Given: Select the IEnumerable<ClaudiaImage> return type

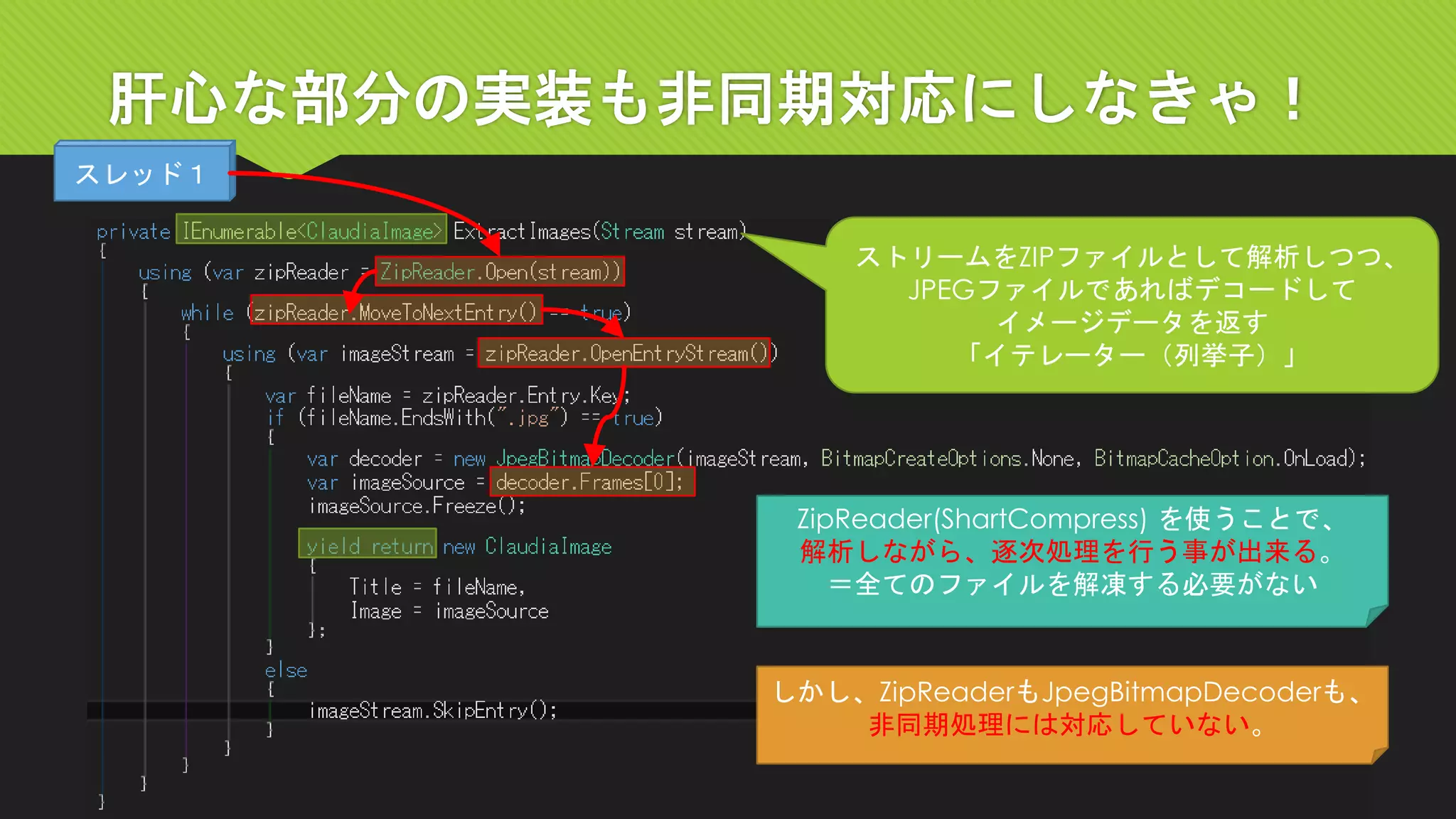Looking at the screenshot, I should [311, 230].
